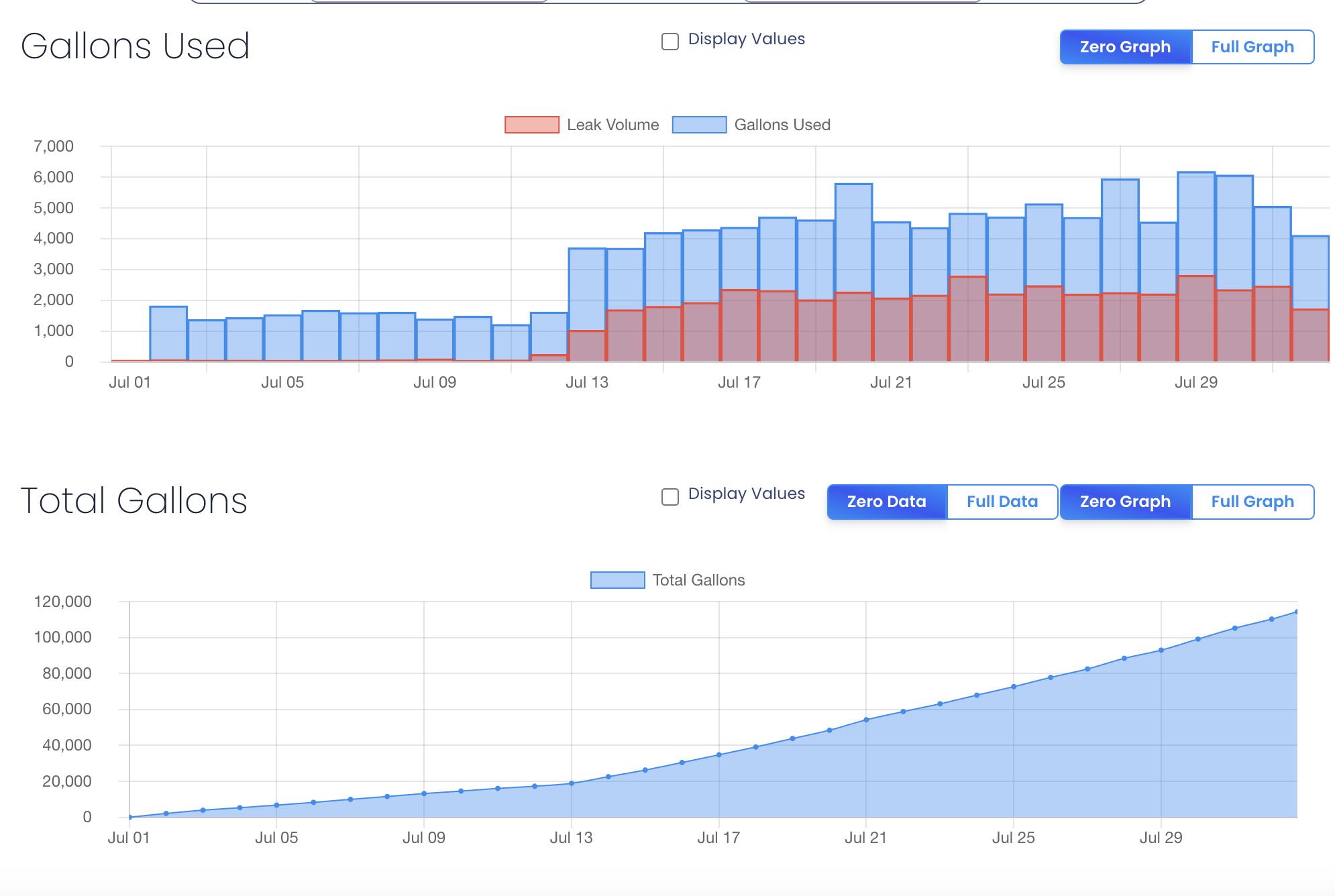The width and height of the screenshot is (1335, 896).
Task: Click the 7,000 y-axis label
Action: [54, 146]
